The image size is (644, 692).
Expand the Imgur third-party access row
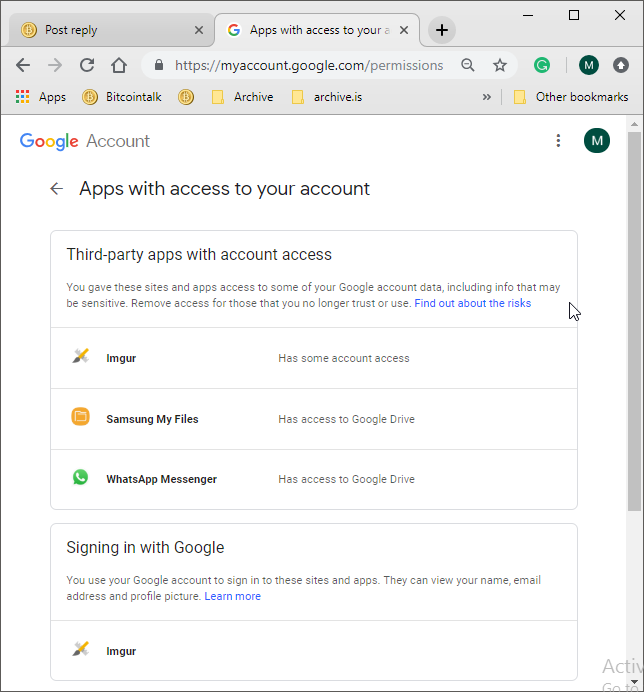click(x=314, y=358)
